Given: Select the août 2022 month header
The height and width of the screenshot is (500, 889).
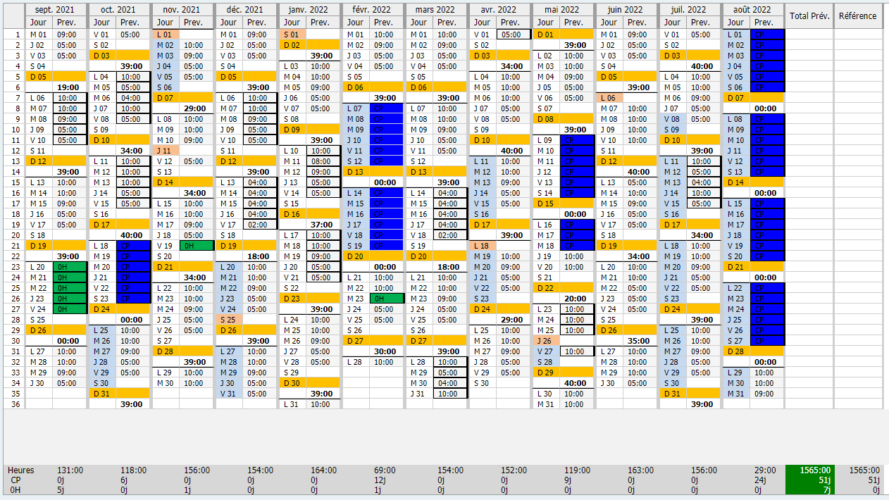Looking at the screenshot, I should [753, 9].
